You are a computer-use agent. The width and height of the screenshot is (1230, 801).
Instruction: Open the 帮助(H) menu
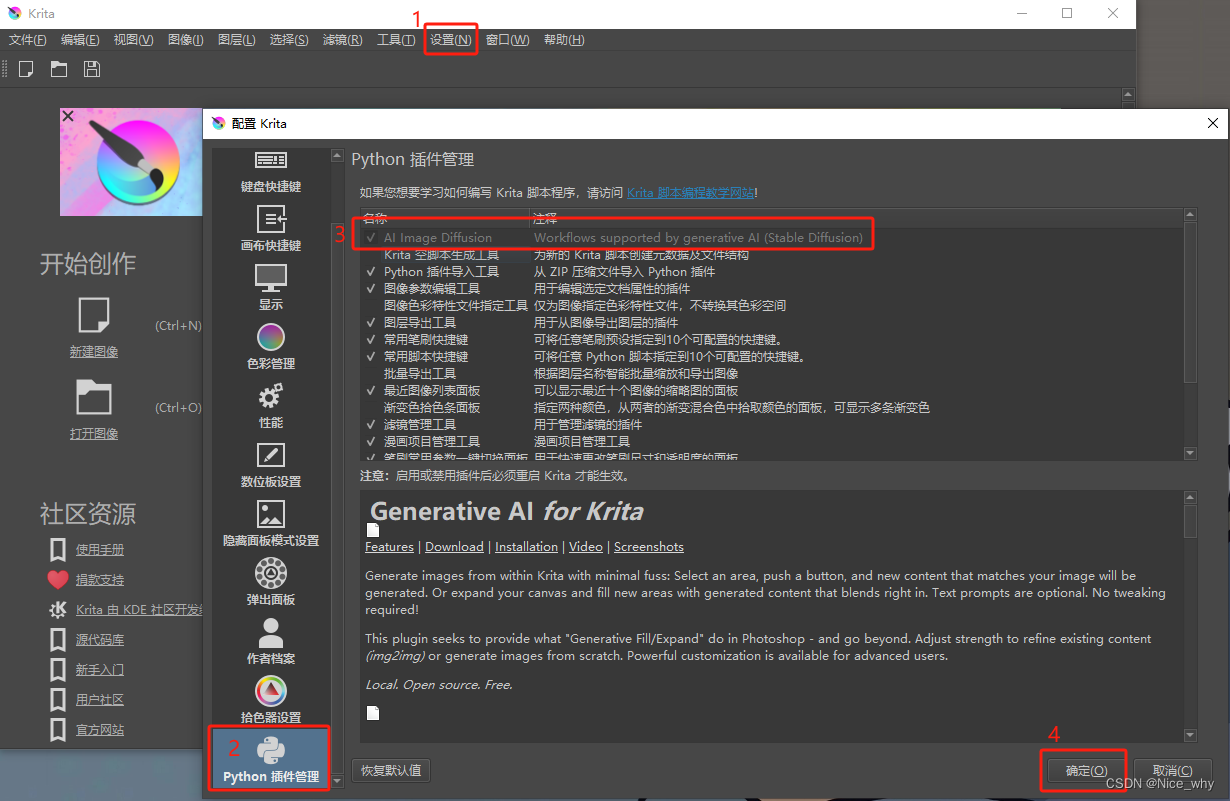click(564, 40)
